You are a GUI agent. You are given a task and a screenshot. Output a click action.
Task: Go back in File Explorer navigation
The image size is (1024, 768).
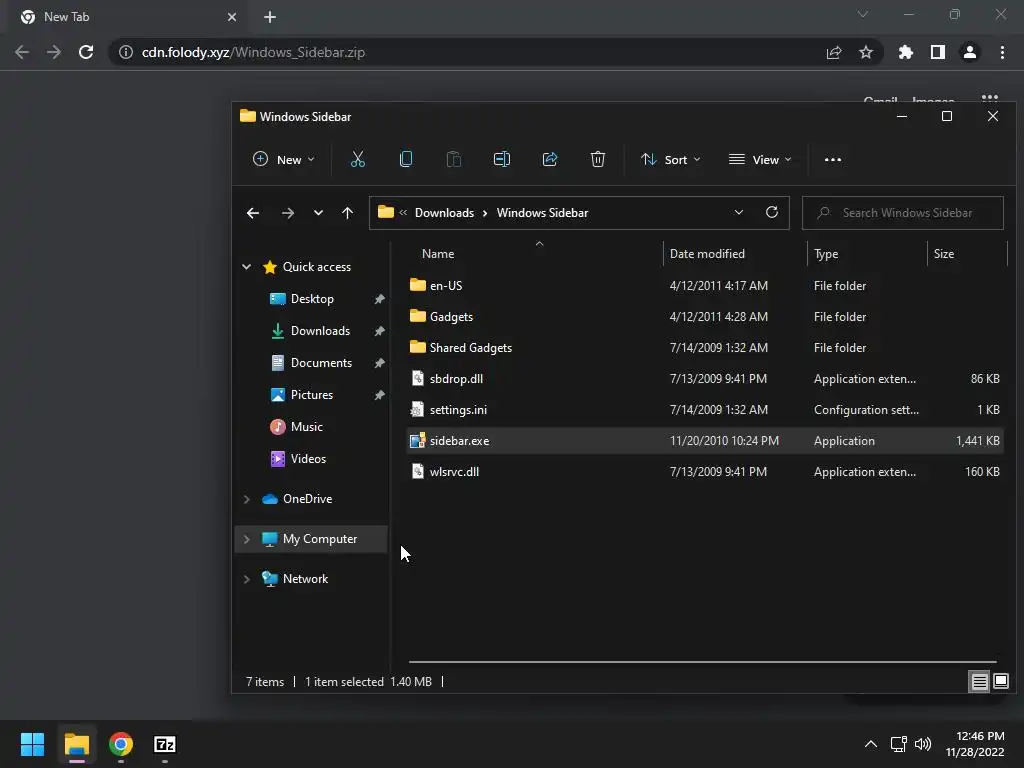(x=253, y=213)
